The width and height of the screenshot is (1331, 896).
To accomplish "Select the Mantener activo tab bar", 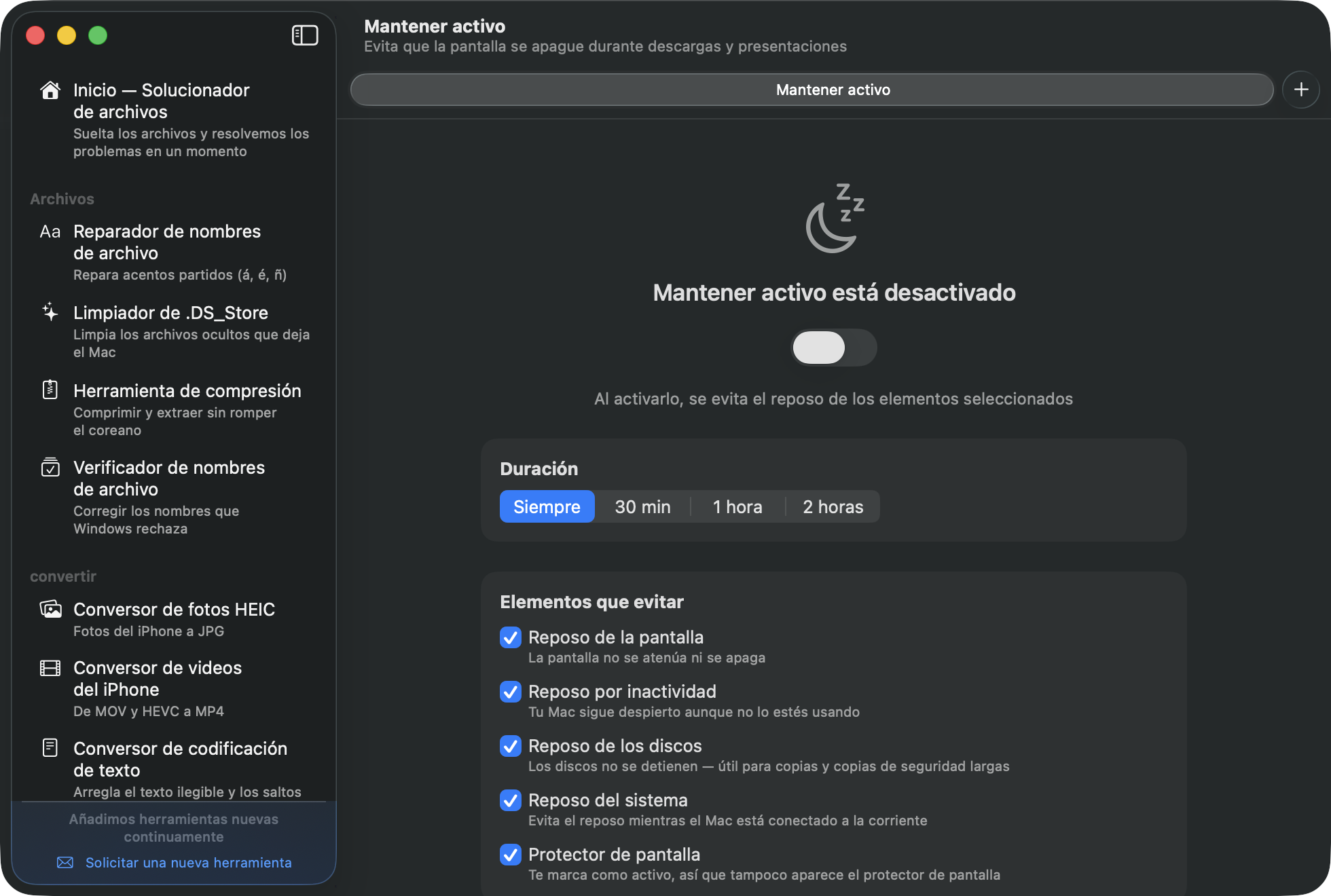I will click(812, 90).
